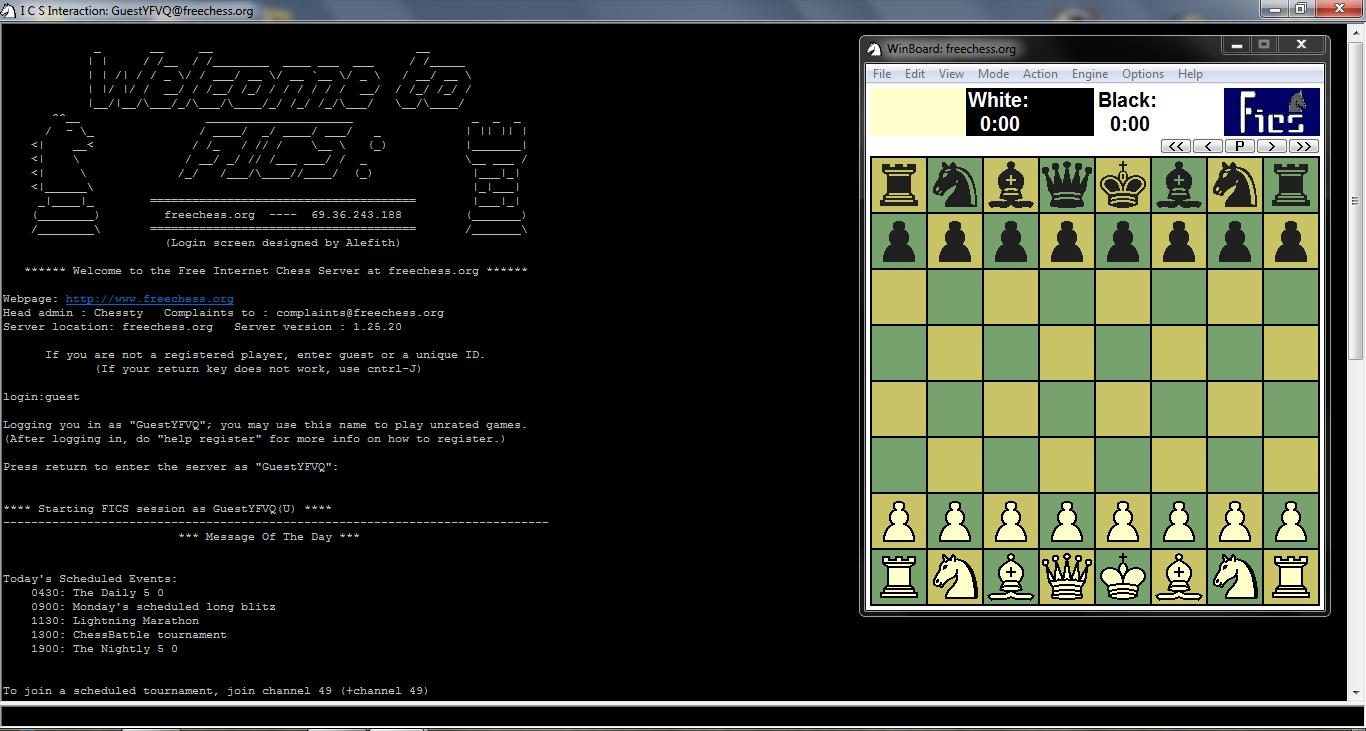This screenshot has height=731, width=1366.
Task: Click the FICS logo in WinBoard
Action: pos(1272,112)
